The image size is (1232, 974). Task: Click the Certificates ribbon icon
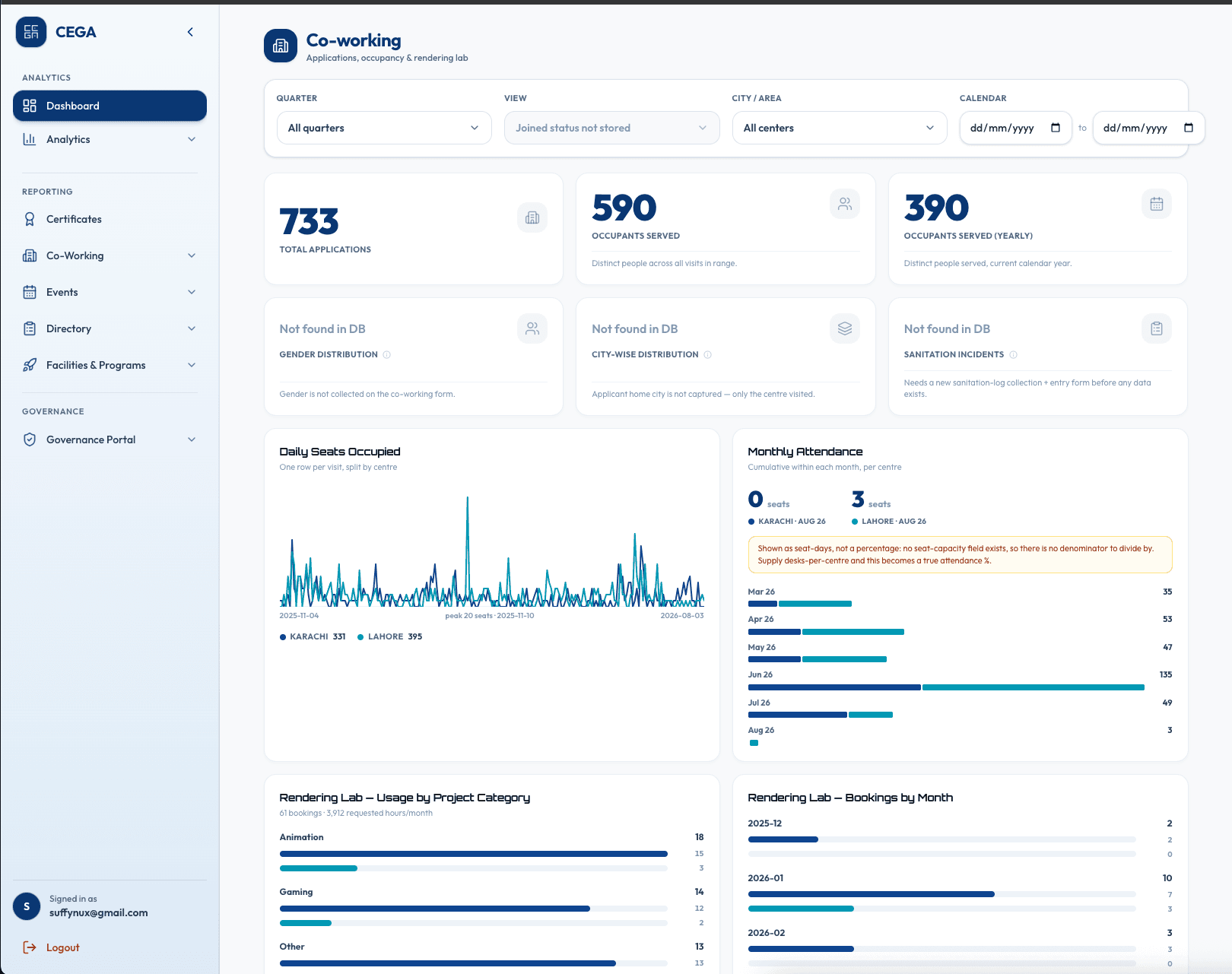tap(30, 219)
